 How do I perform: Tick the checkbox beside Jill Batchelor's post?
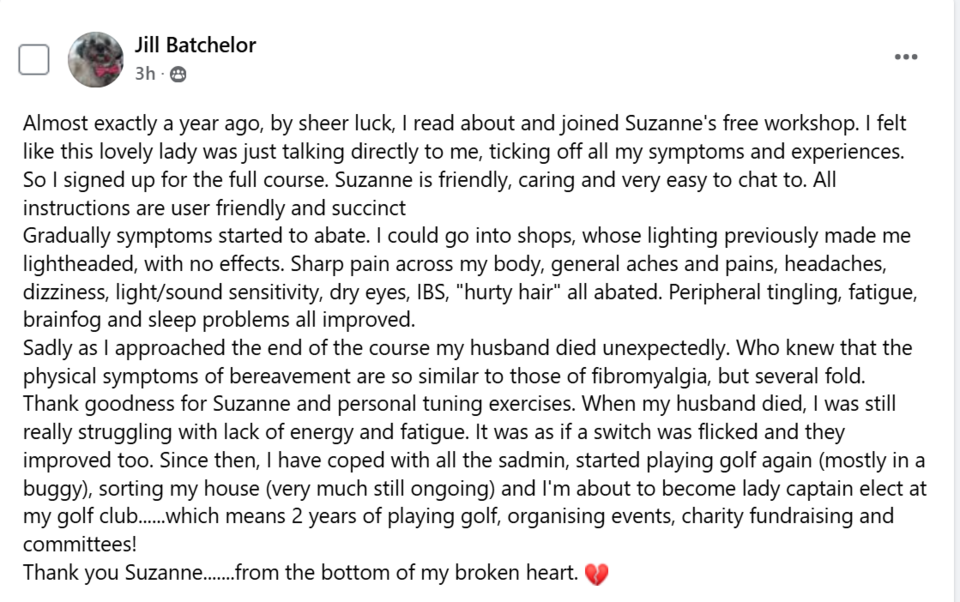(34, 60)
